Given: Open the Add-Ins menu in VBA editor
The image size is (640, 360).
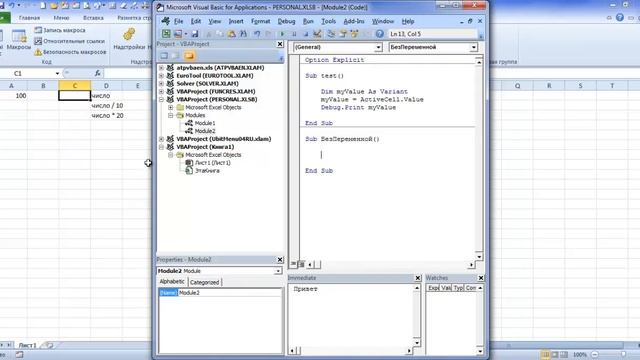Looking at the screenshot, I should point(354,21).
